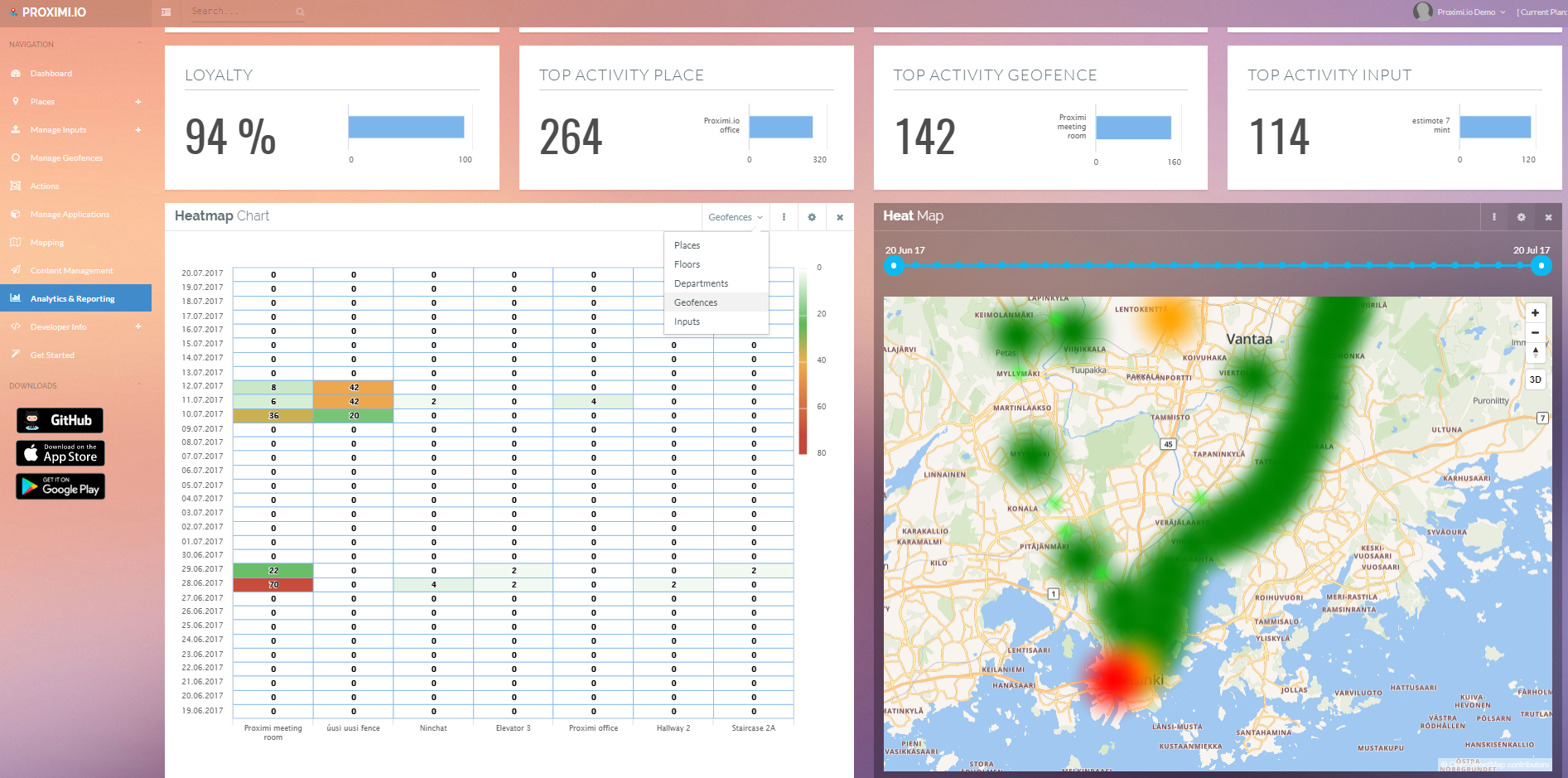Toggle 3D view on the map
The image size is (1568, 778).
(1535, 379)
